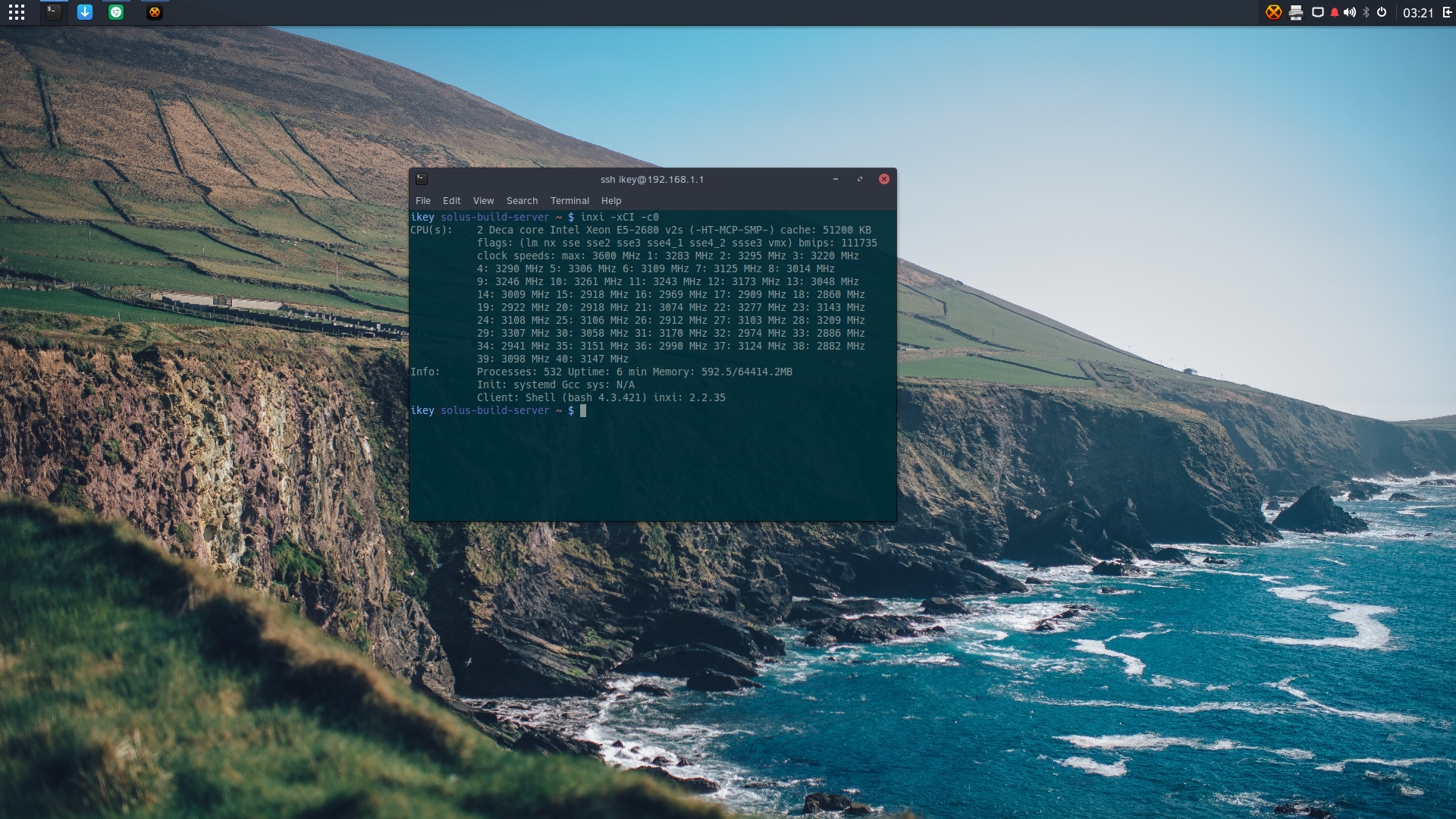Click the terminal window icon in titlebar
The image size is (1456, 819).
click(422, 179)
